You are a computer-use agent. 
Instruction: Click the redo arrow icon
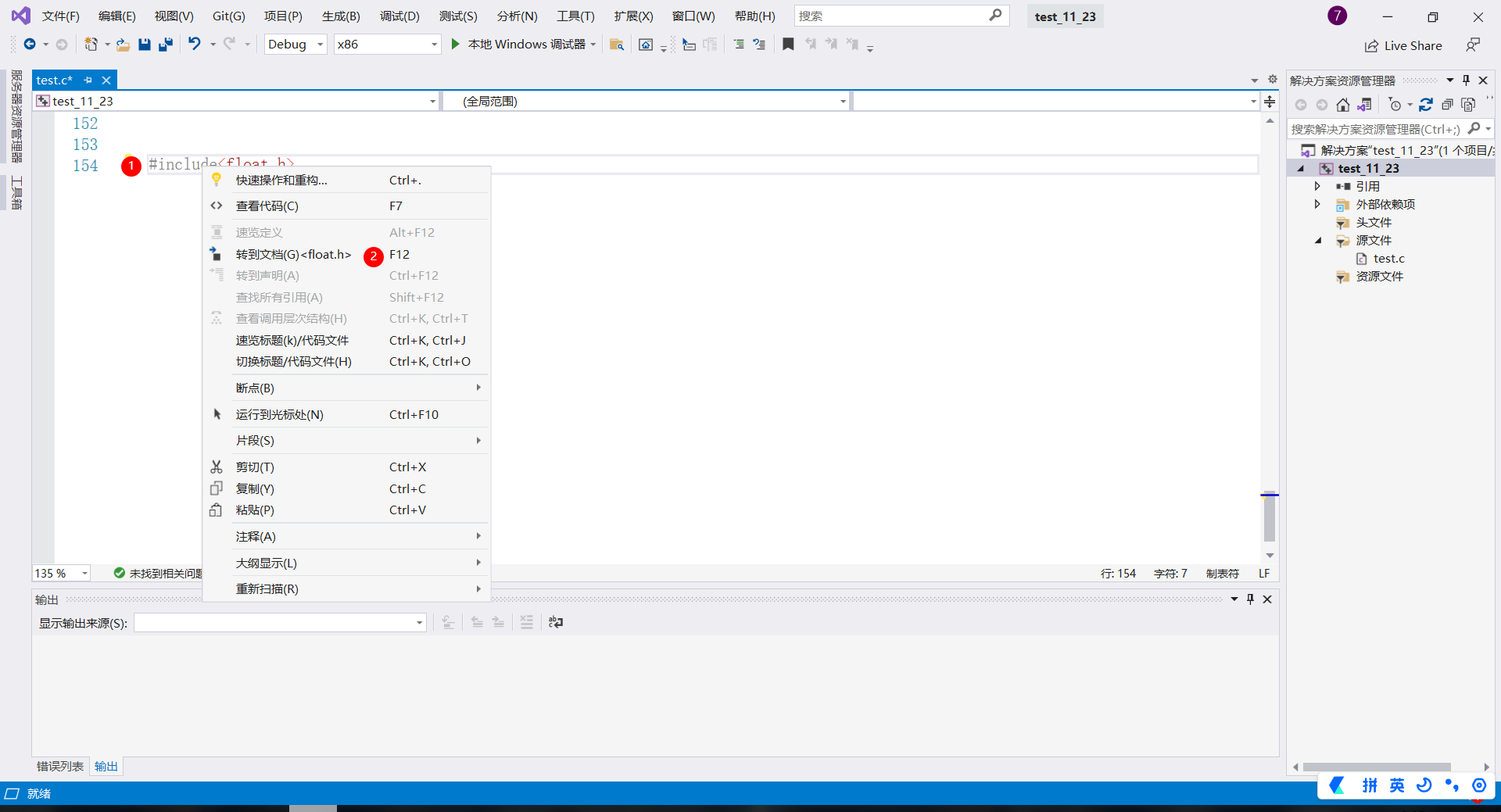(229, 45)
